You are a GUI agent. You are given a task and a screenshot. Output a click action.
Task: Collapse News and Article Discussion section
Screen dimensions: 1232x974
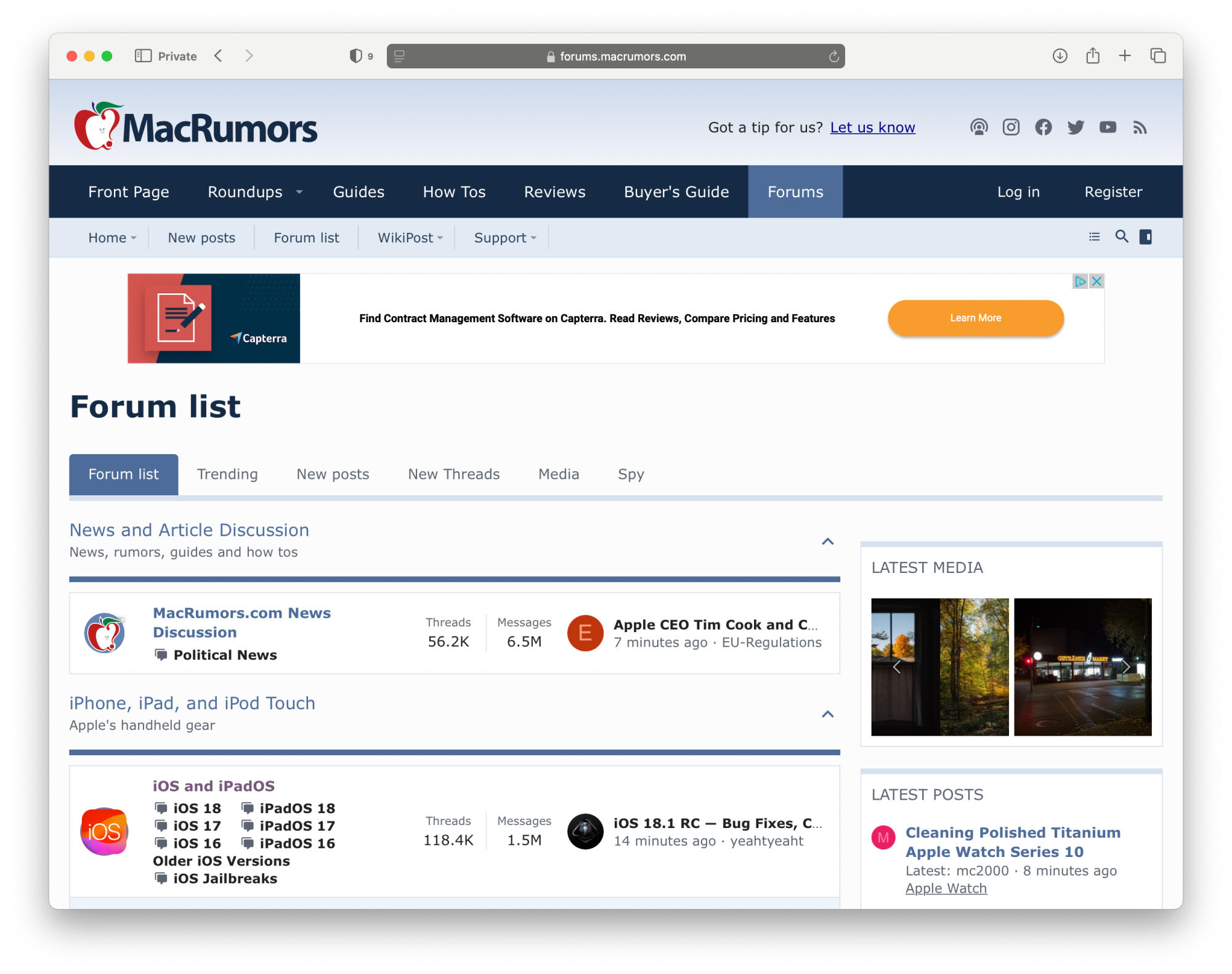pyautogui.click(x=828, y=542)
